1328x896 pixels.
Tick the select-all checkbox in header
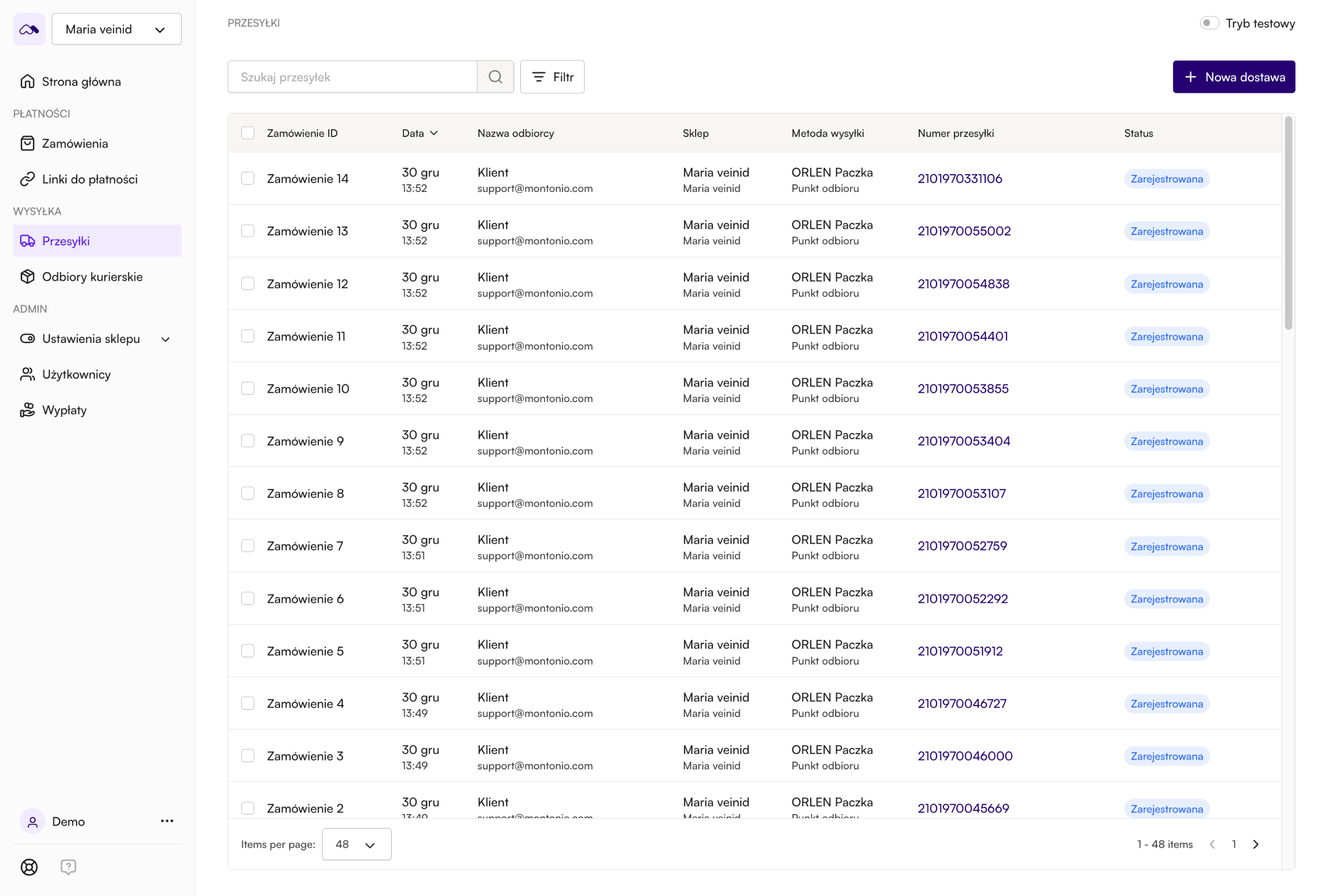coord(247,133)
